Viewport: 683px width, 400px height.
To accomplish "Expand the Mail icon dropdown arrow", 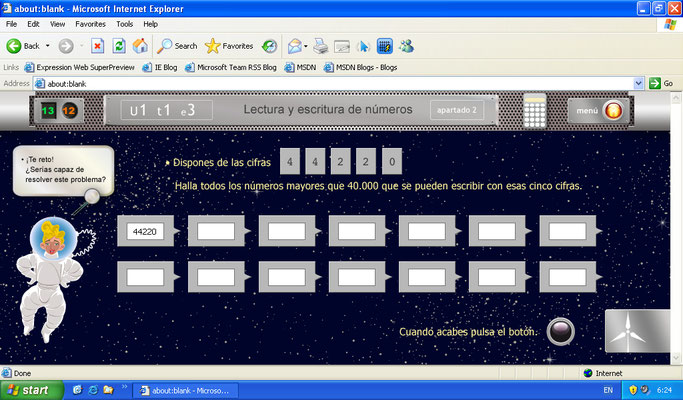I will tap(306, 46).
